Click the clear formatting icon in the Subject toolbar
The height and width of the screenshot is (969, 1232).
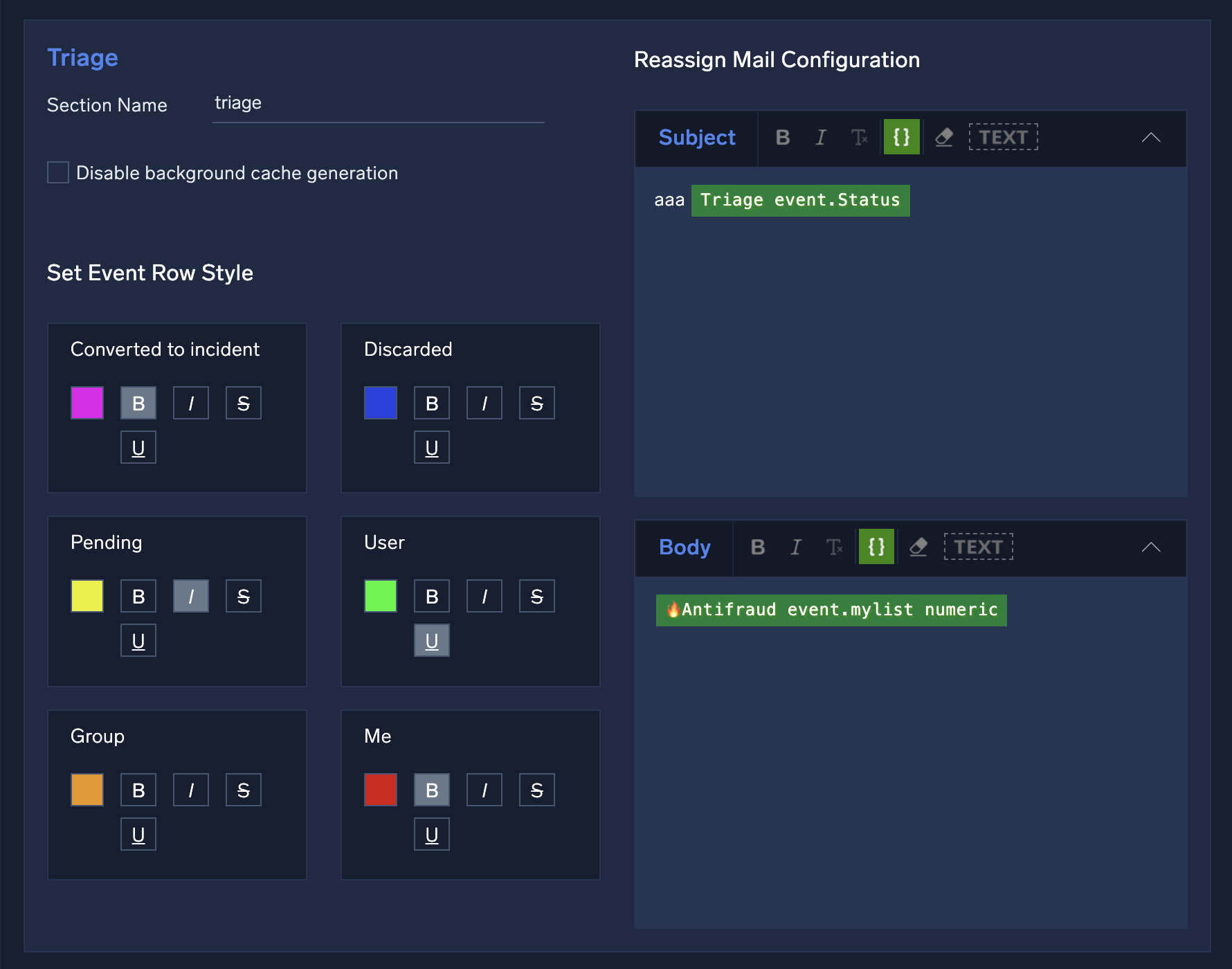[860, 137]
